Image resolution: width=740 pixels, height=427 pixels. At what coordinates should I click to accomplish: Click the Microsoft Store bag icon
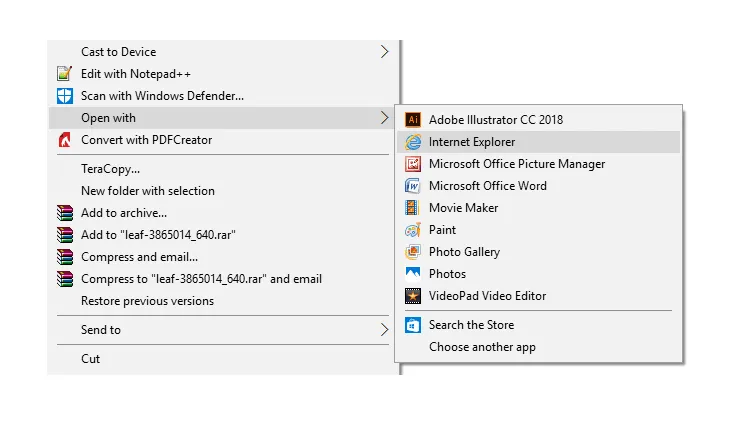click(x=413, y=325)
